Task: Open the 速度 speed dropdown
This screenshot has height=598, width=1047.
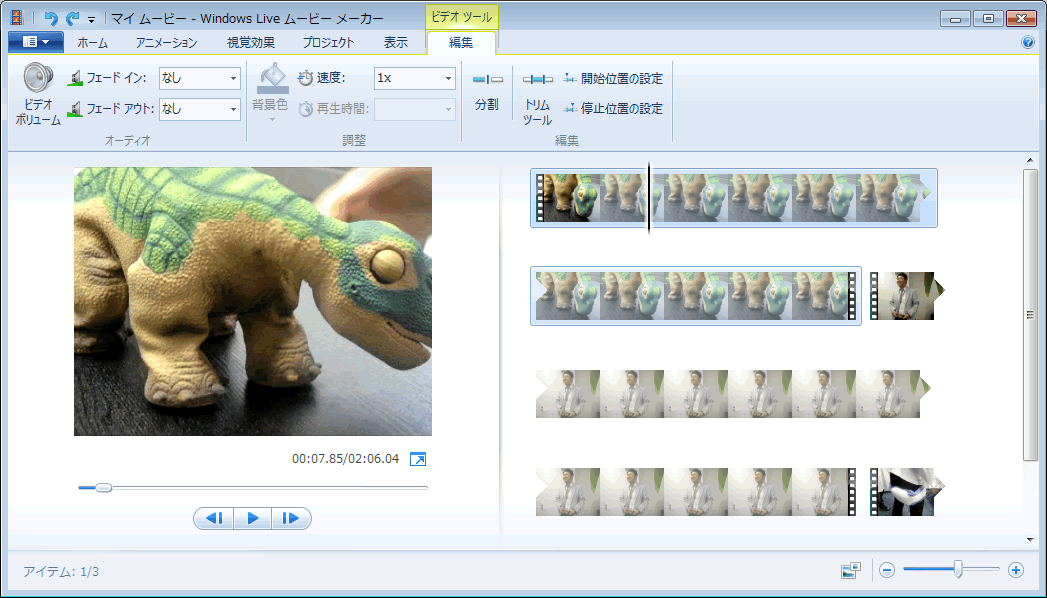Action: (x=448, y=78)
